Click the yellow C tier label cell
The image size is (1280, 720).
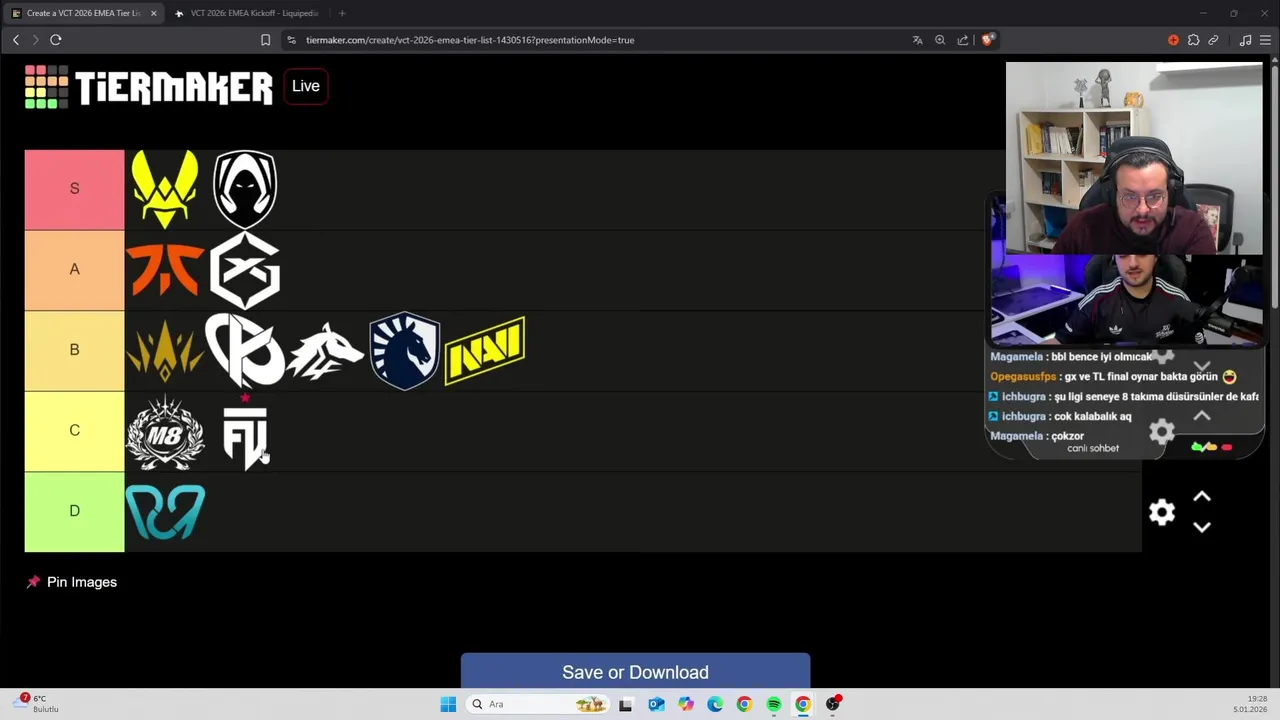(x=75, y=431)
